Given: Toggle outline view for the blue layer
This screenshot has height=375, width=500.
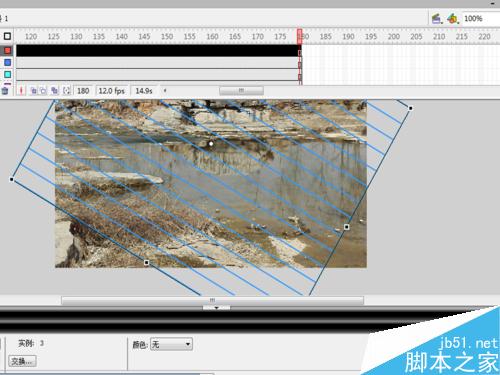Looking at the screenshot, I should pyautogui.click(x=7, y=63).
